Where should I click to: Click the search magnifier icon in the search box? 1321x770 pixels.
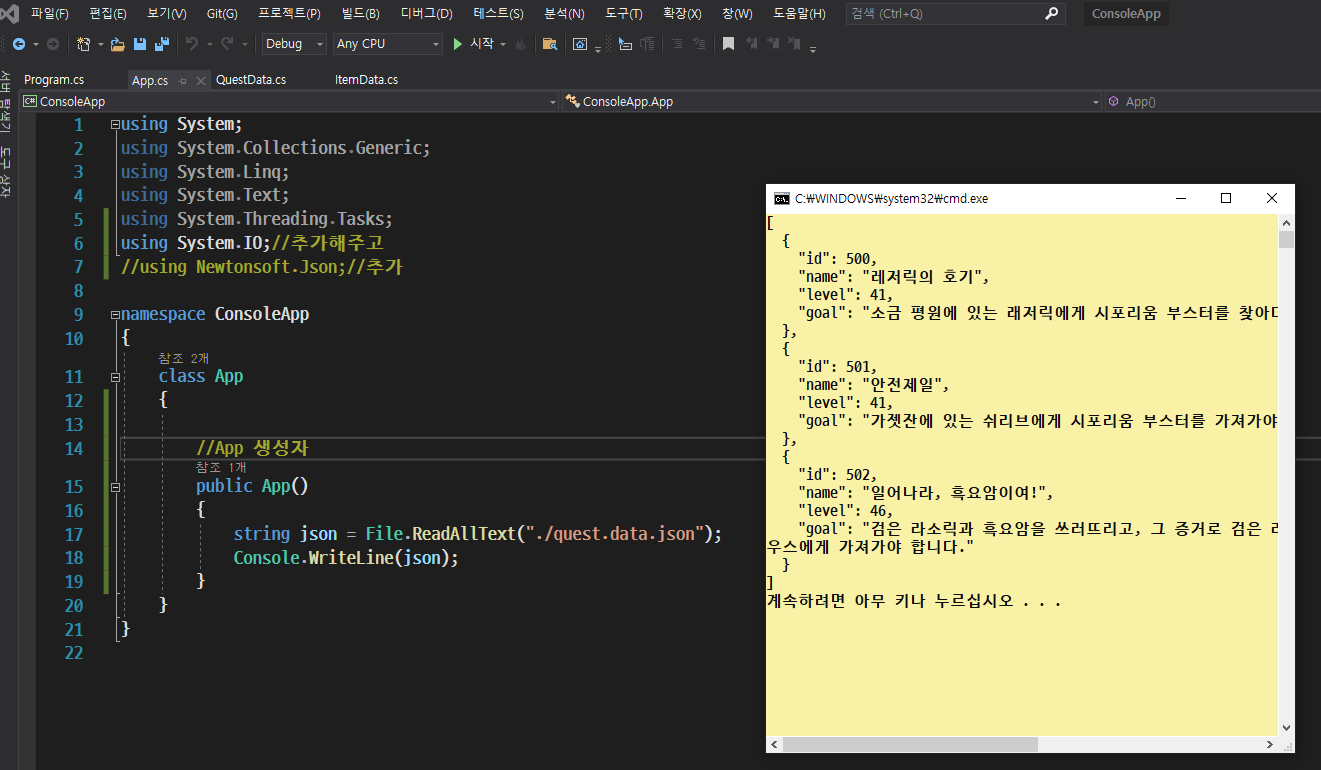tap(1051, 14)
